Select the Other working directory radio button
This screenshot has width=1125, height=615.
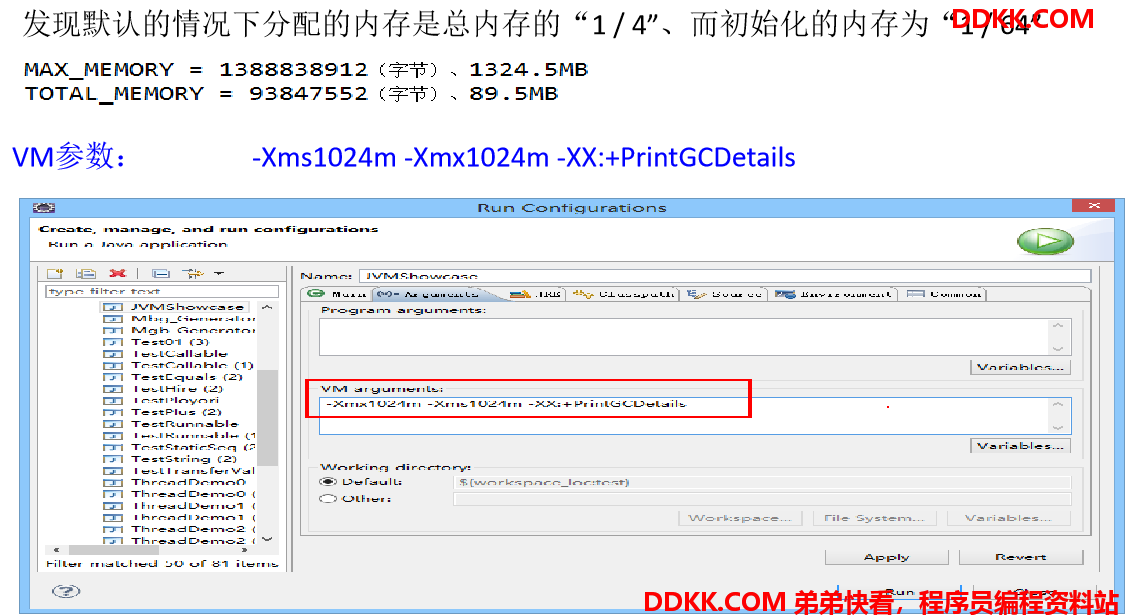(x=328, y=498)
